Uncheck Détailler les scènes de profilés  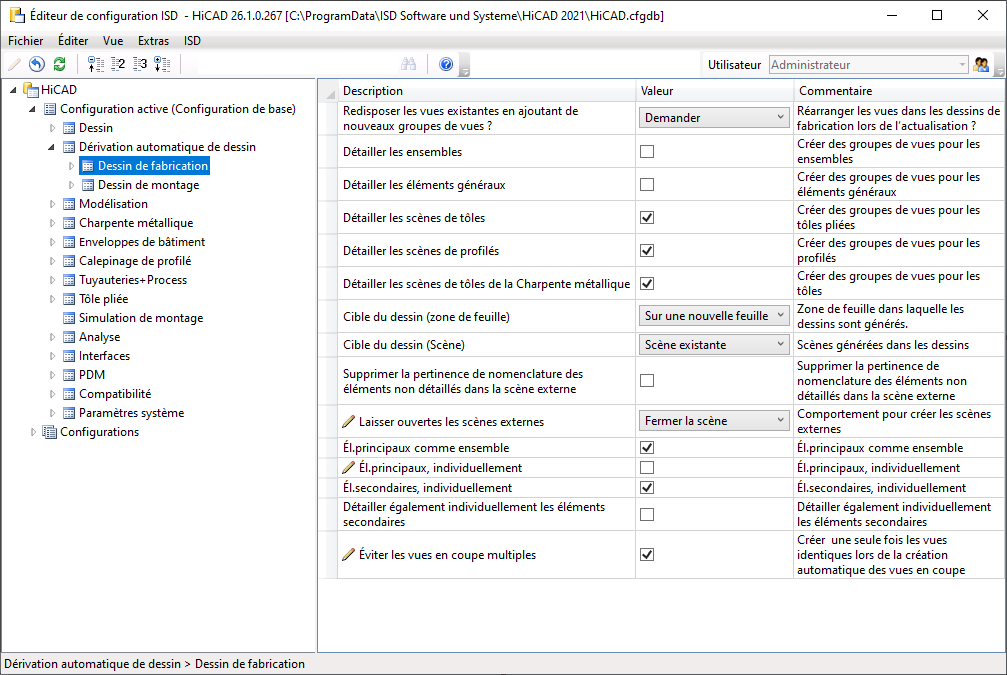point(647,250)
